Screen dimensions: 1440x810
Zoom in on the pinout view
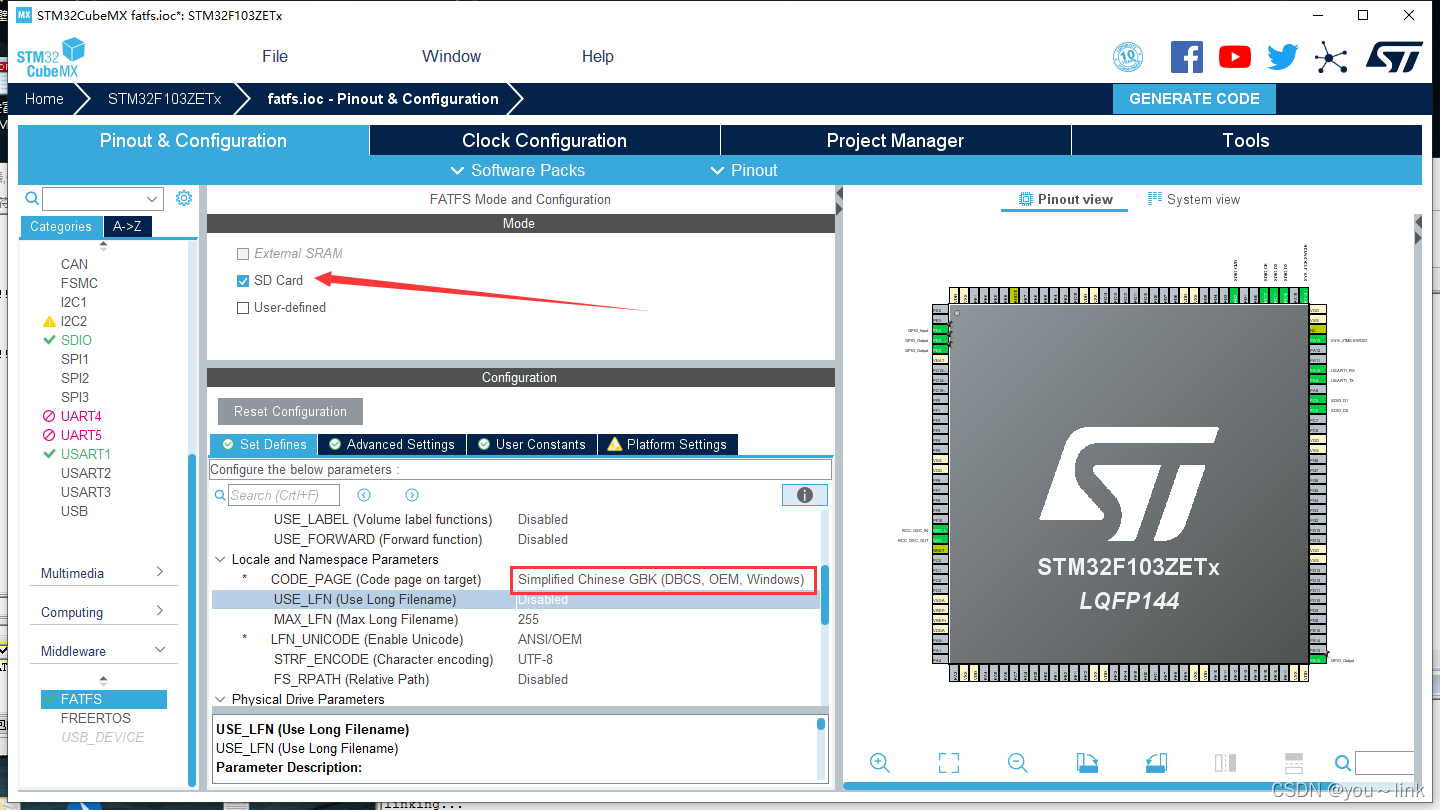[880, 763]
